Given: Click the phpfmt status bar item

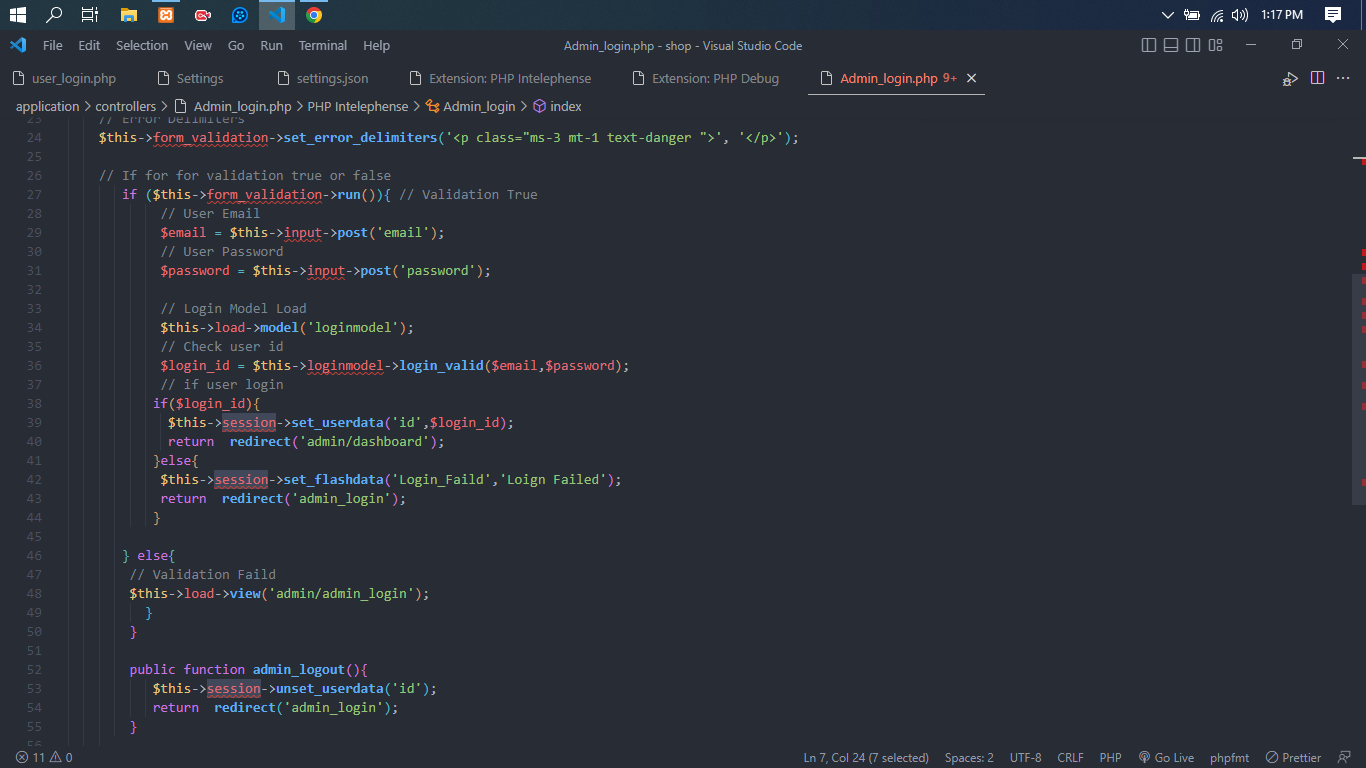Looking at the screenshot, I should pos(1229,758).
